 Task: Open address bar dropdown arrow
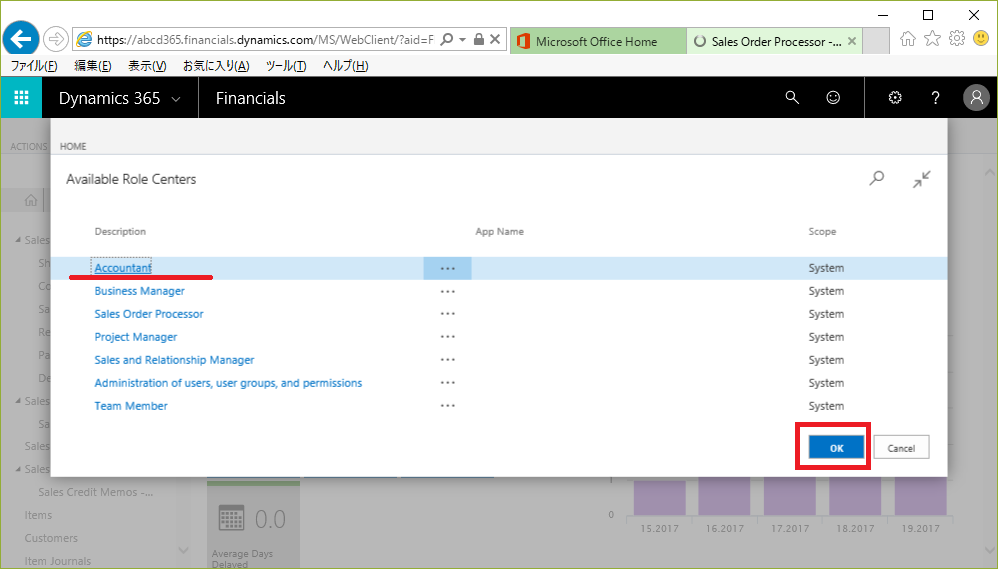pos(463,40)
